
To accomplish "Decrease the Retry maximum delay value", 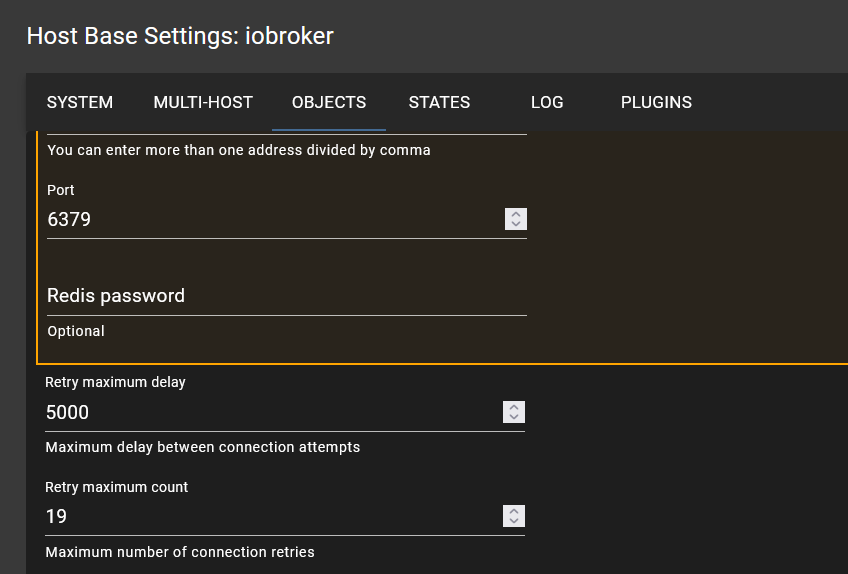I will [x=513, y=417].
